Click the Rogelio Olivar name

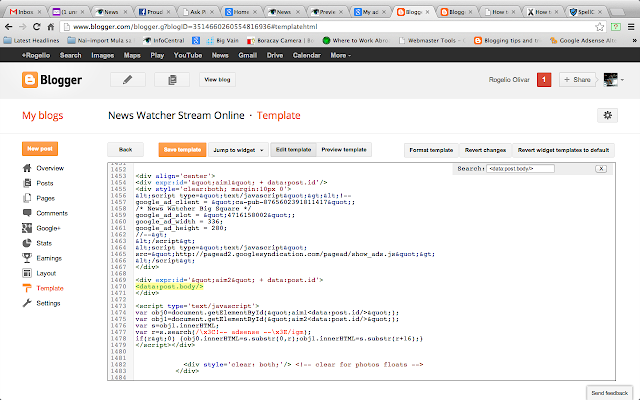tap(509, 80)
